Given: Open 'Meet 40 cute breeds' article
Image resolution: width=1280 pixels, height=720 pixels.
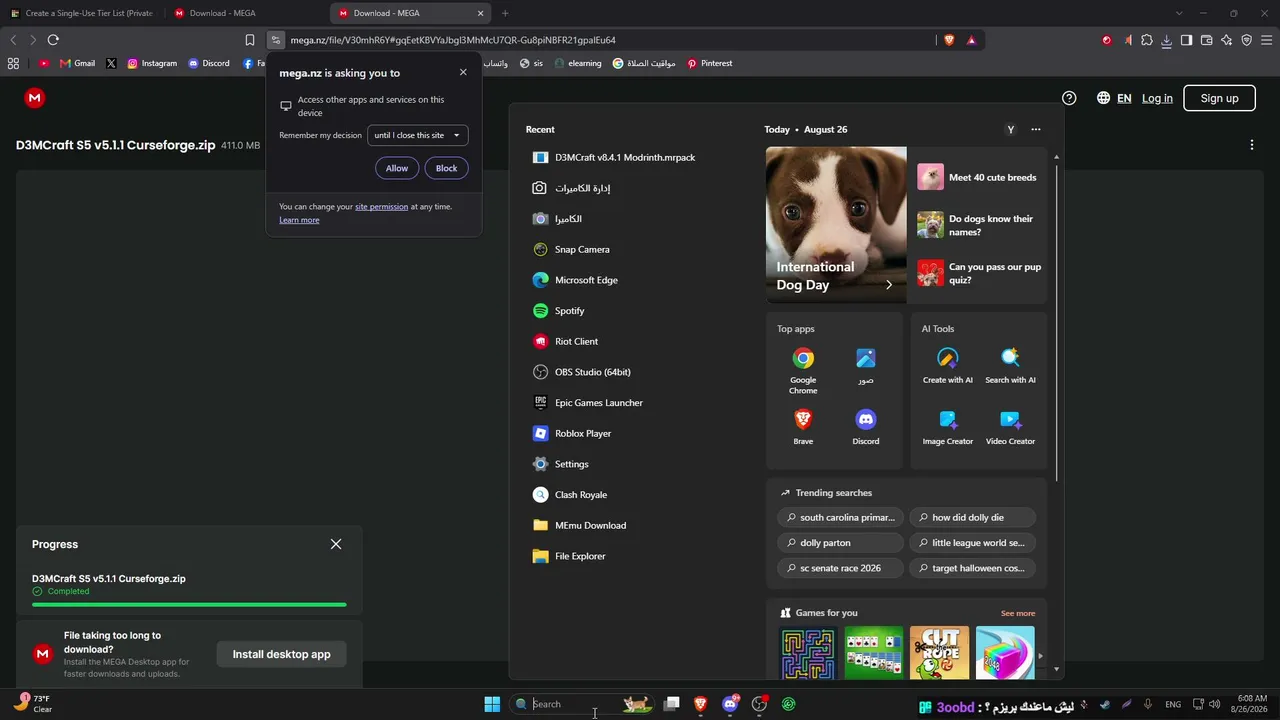Looking at the screenshot, I should [x=978, y=177].
